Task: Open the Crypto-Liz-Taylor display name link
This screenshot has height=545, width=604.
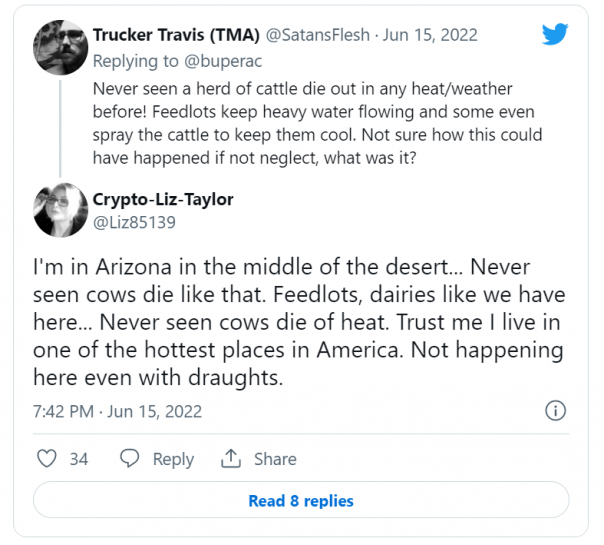Action: point(163,199)
